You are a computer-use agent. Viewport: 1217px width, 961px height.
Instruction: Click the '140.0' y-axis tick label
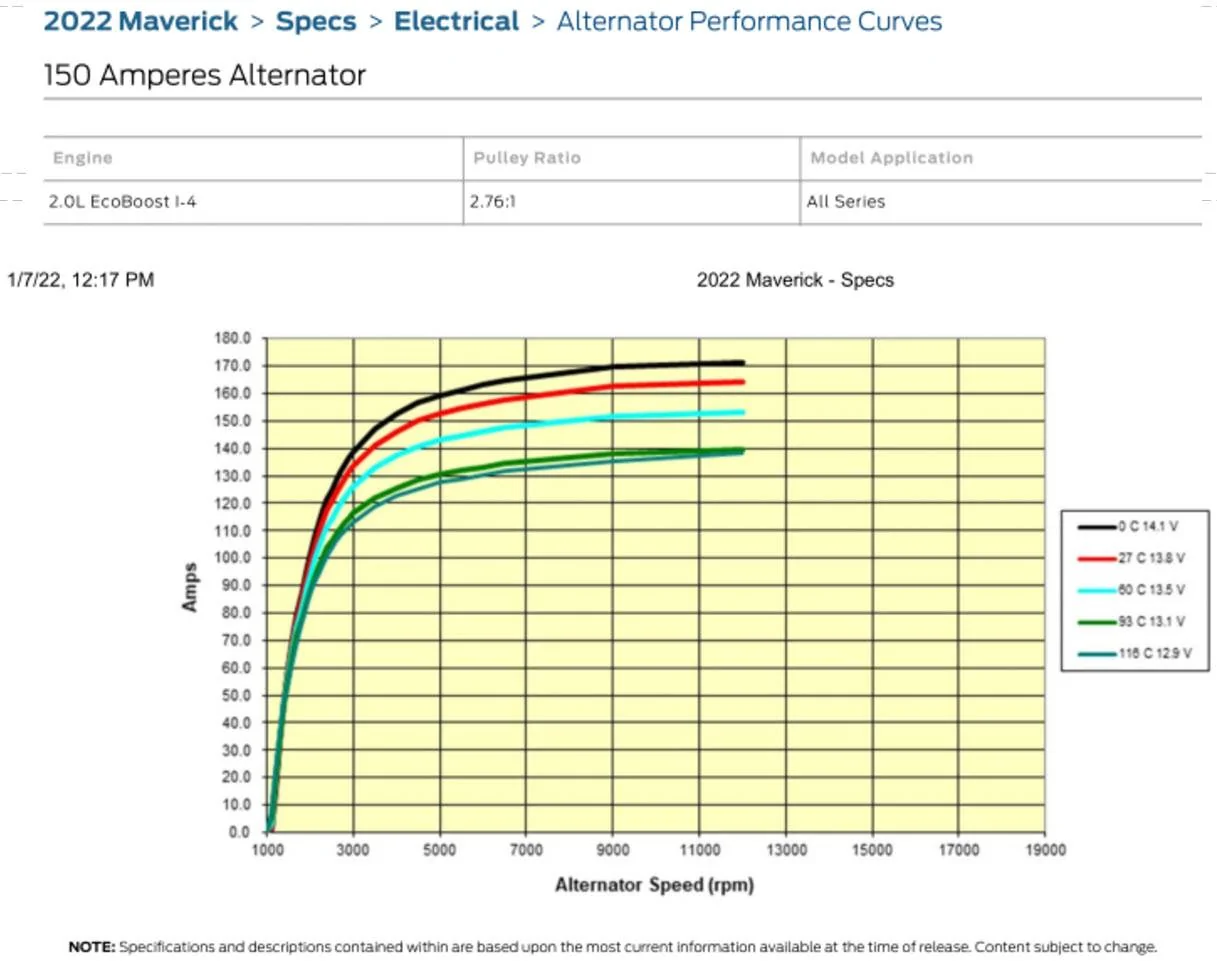(x=233, y=448)
